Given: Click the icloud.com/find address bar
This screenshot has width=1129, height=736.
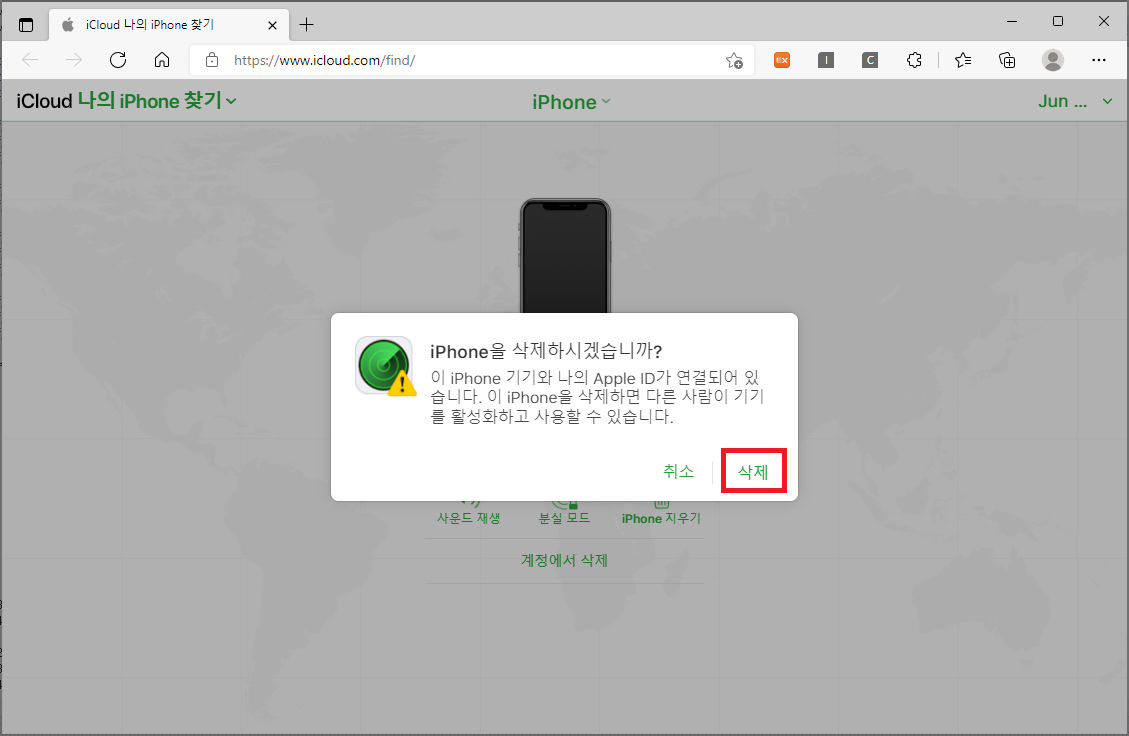Looking at the screenshot, I should [472, 60].
